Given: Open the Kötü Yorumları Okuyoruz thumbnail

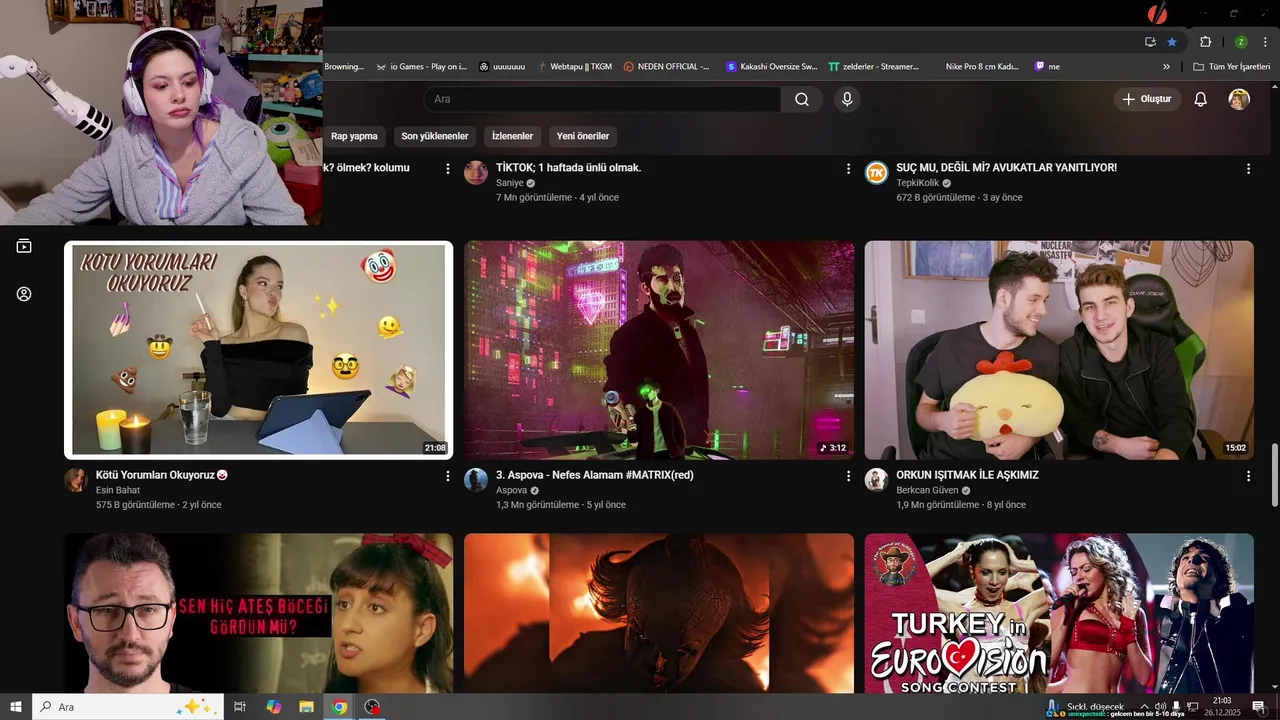Looking at the screenshot, I should pos(258,350).
